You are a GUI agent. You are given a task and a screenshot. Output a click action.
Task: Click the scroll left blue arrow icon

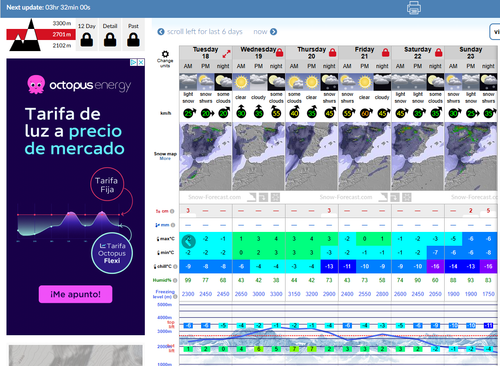click(x=161, y=32)
